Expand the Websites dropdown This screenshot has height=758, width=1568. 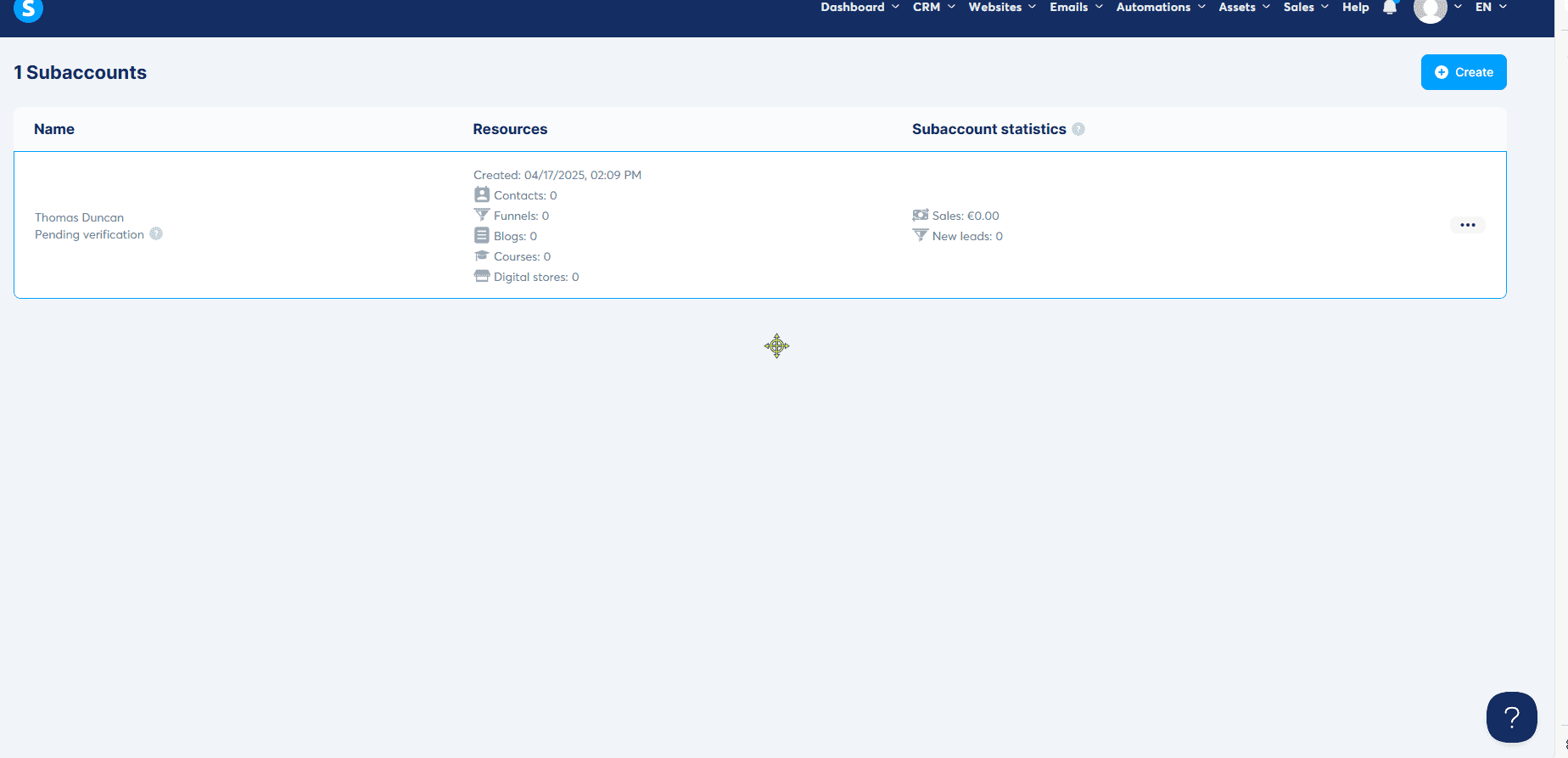coord(1001,8)
